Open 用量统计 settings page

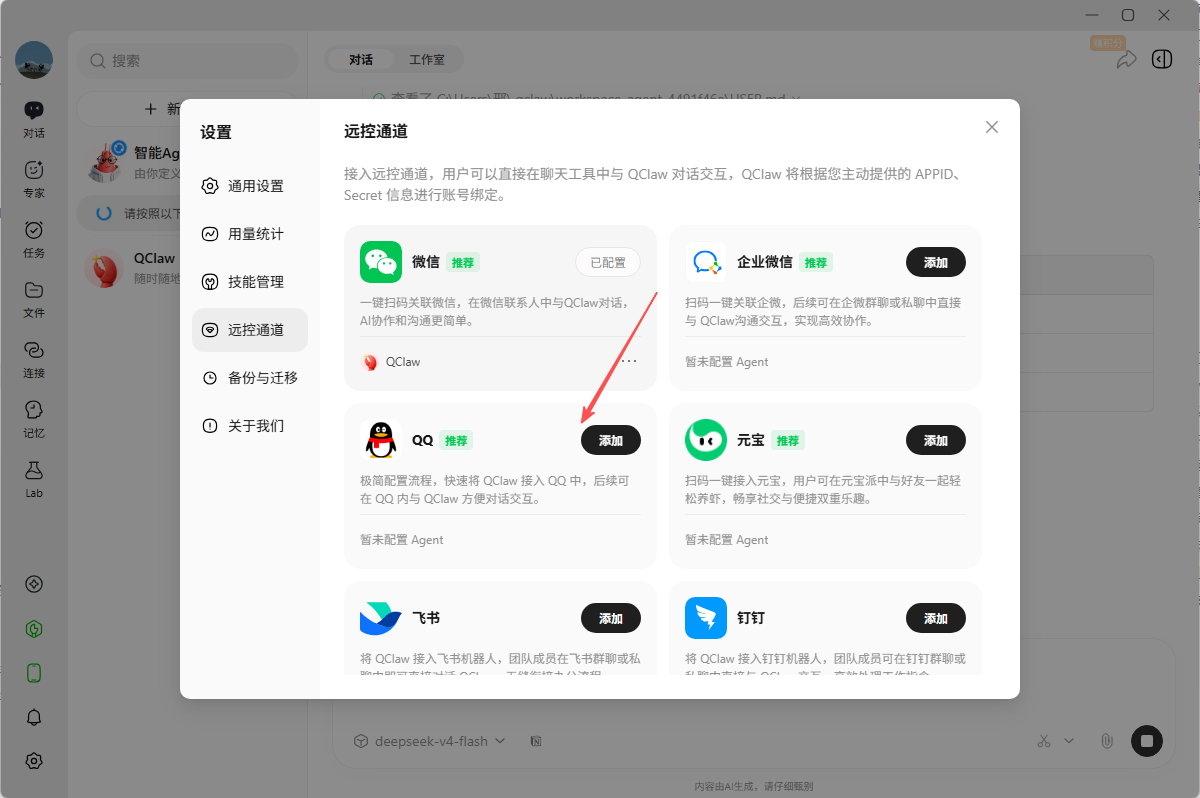click(249, 234)
